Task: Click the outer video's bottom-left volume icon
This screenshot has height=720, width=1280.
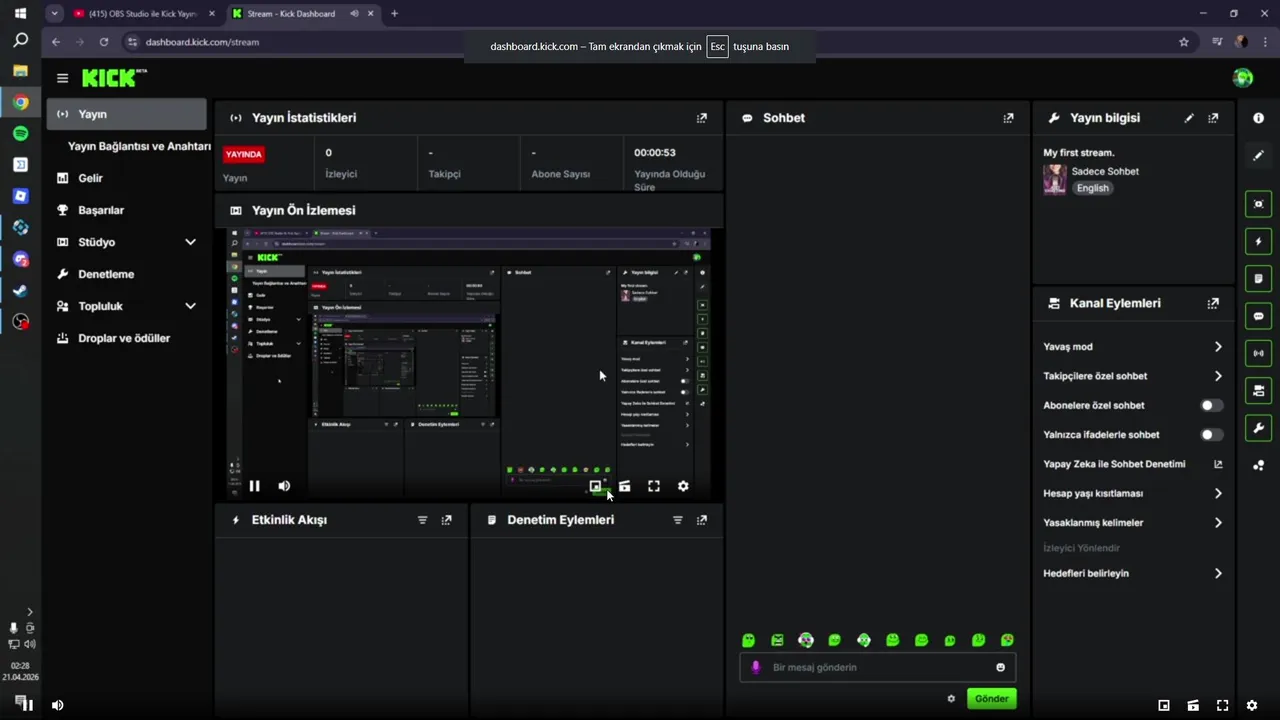Action: pos(57,705)
